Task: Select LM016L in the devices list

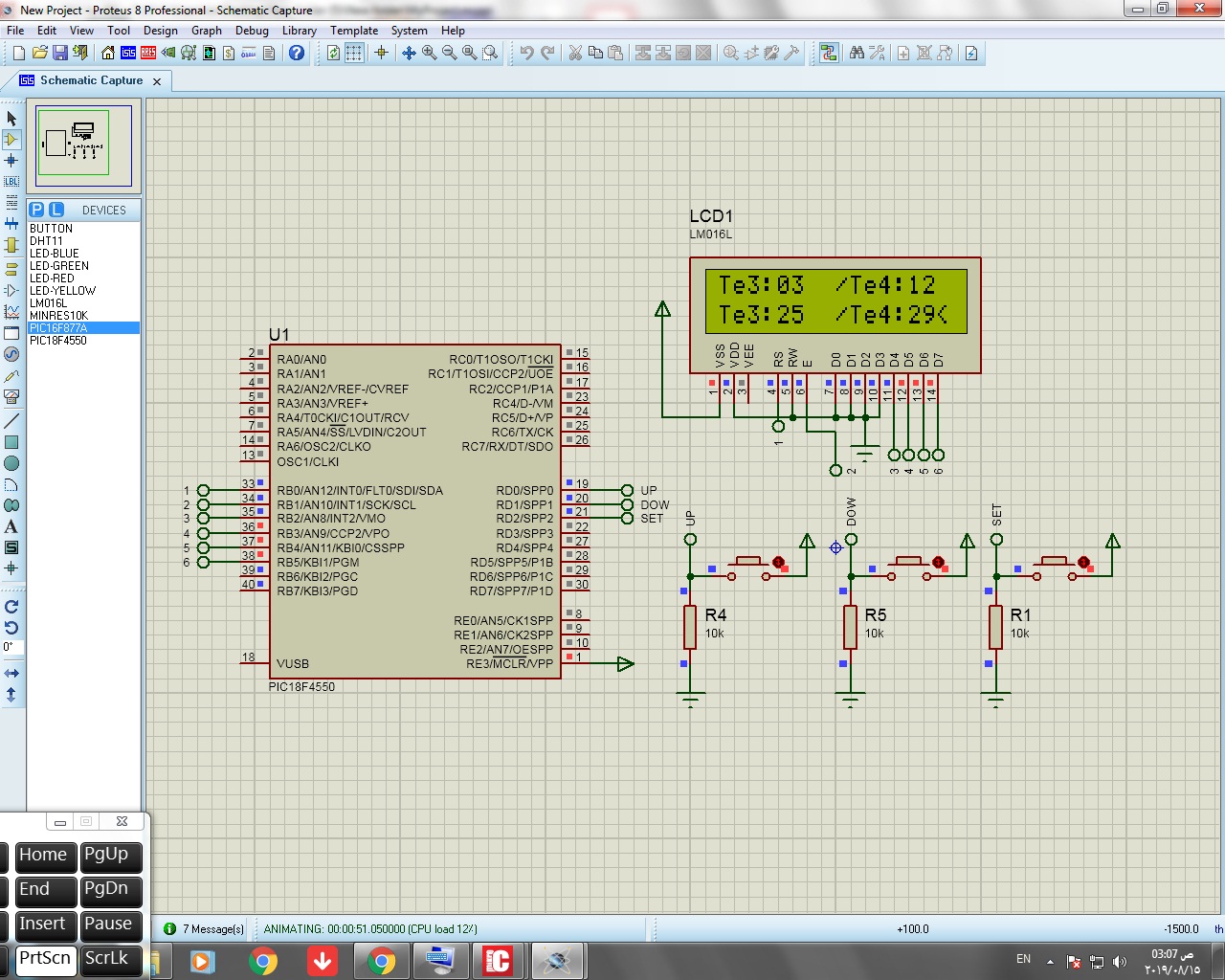Action: point(83,303)
